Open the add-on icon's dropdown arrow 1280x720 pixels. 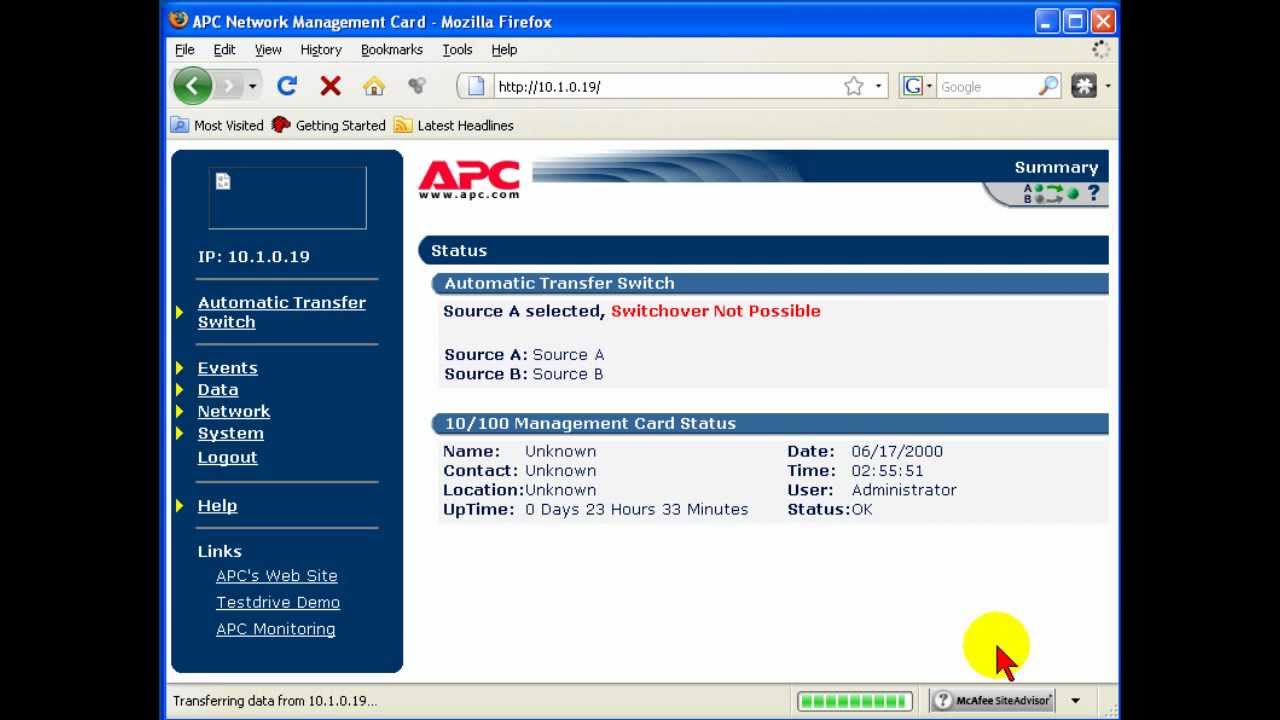pyautogui.click(x=1107, y=86)
